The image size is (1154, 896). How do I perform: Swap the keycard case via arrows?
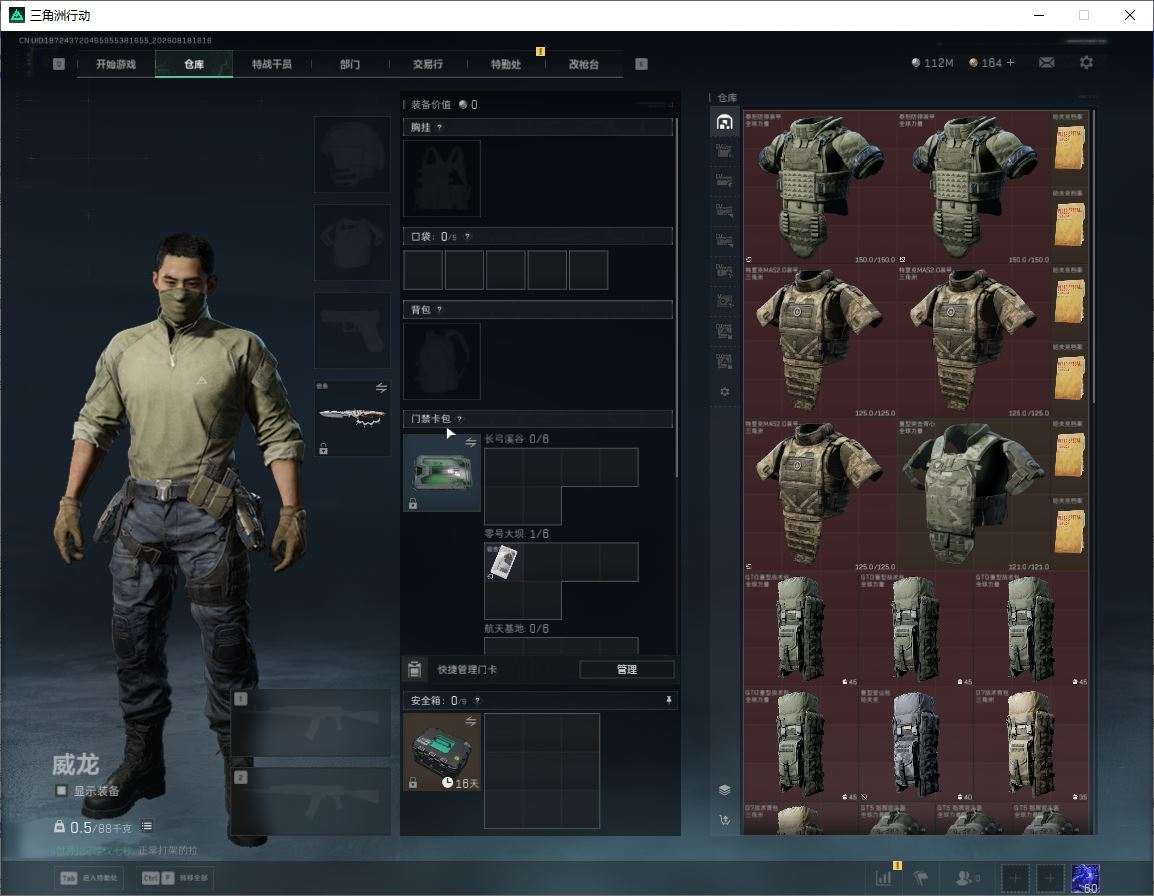tap(470, 442)
